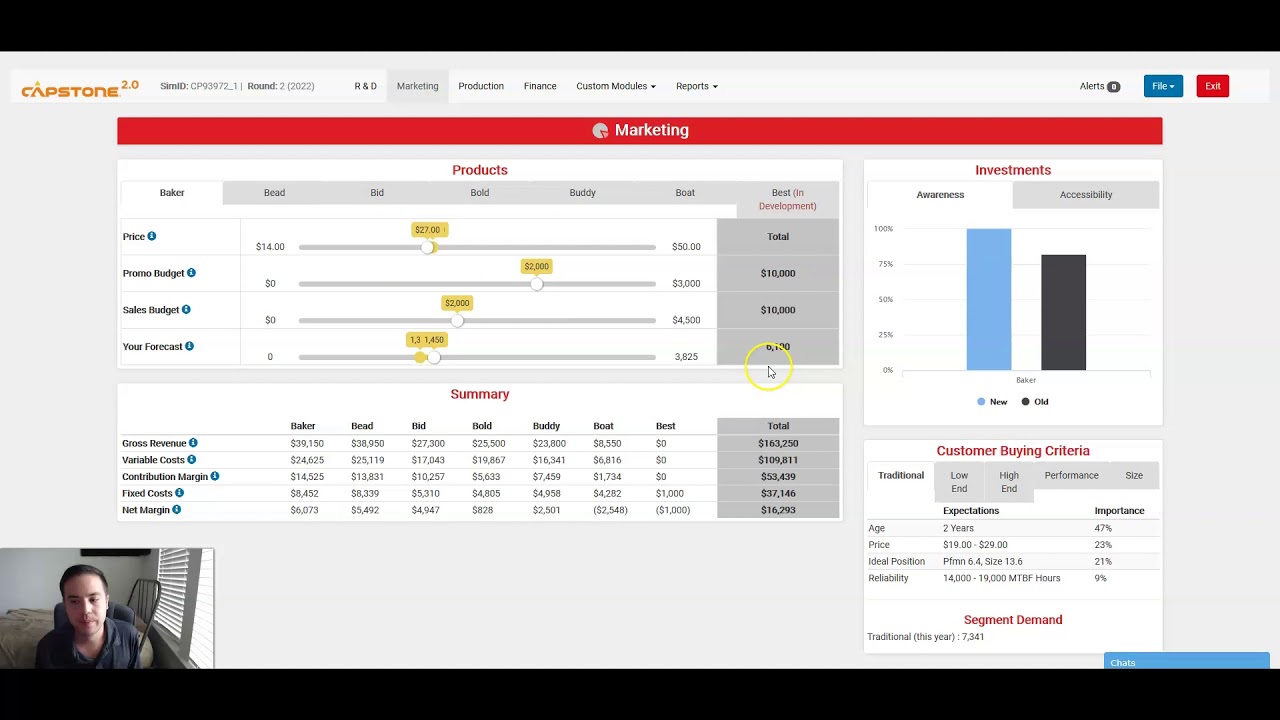Click the Price slider handle

[428, 247]
